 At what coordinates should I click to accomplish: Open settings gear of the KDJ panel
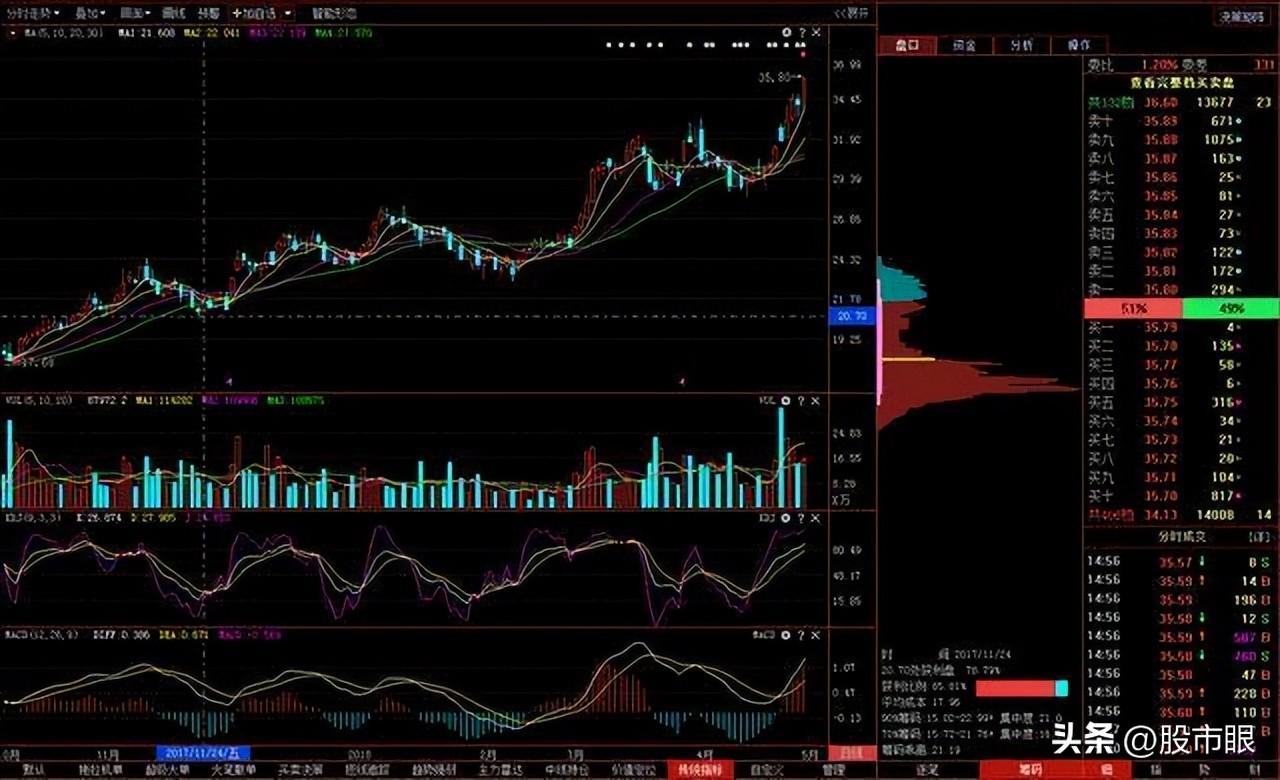pyautogui.click(x=786, y=518)
